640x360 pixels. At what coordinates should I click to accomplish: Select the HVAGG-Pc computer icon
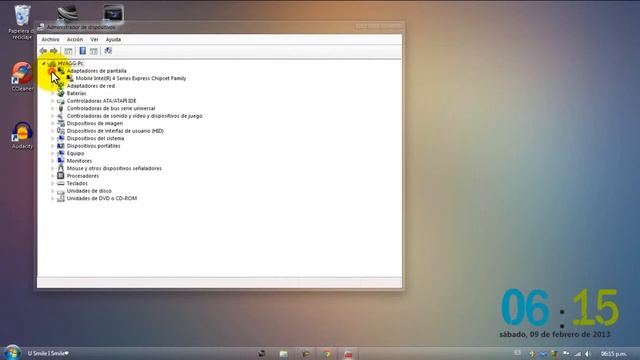click(52, 63)
